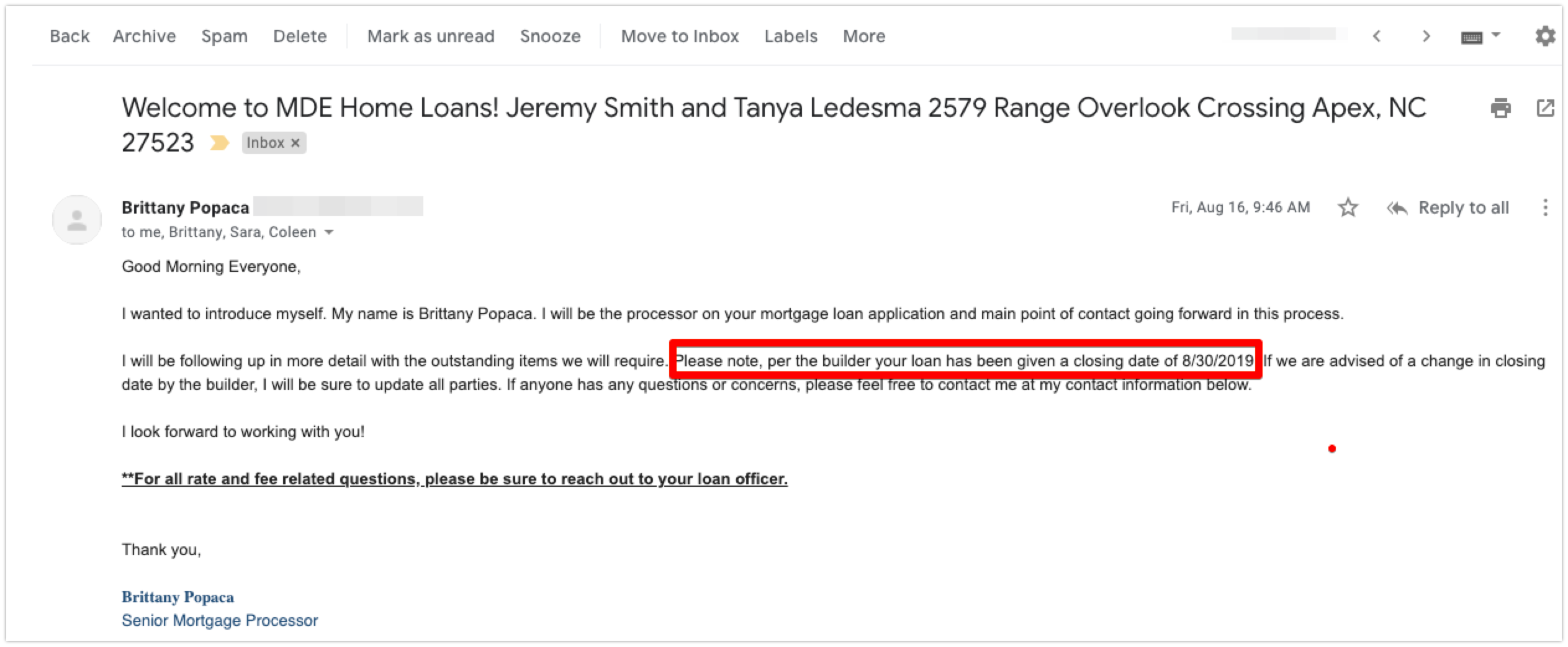
Task: Delete this email
Action: [300, 36]
